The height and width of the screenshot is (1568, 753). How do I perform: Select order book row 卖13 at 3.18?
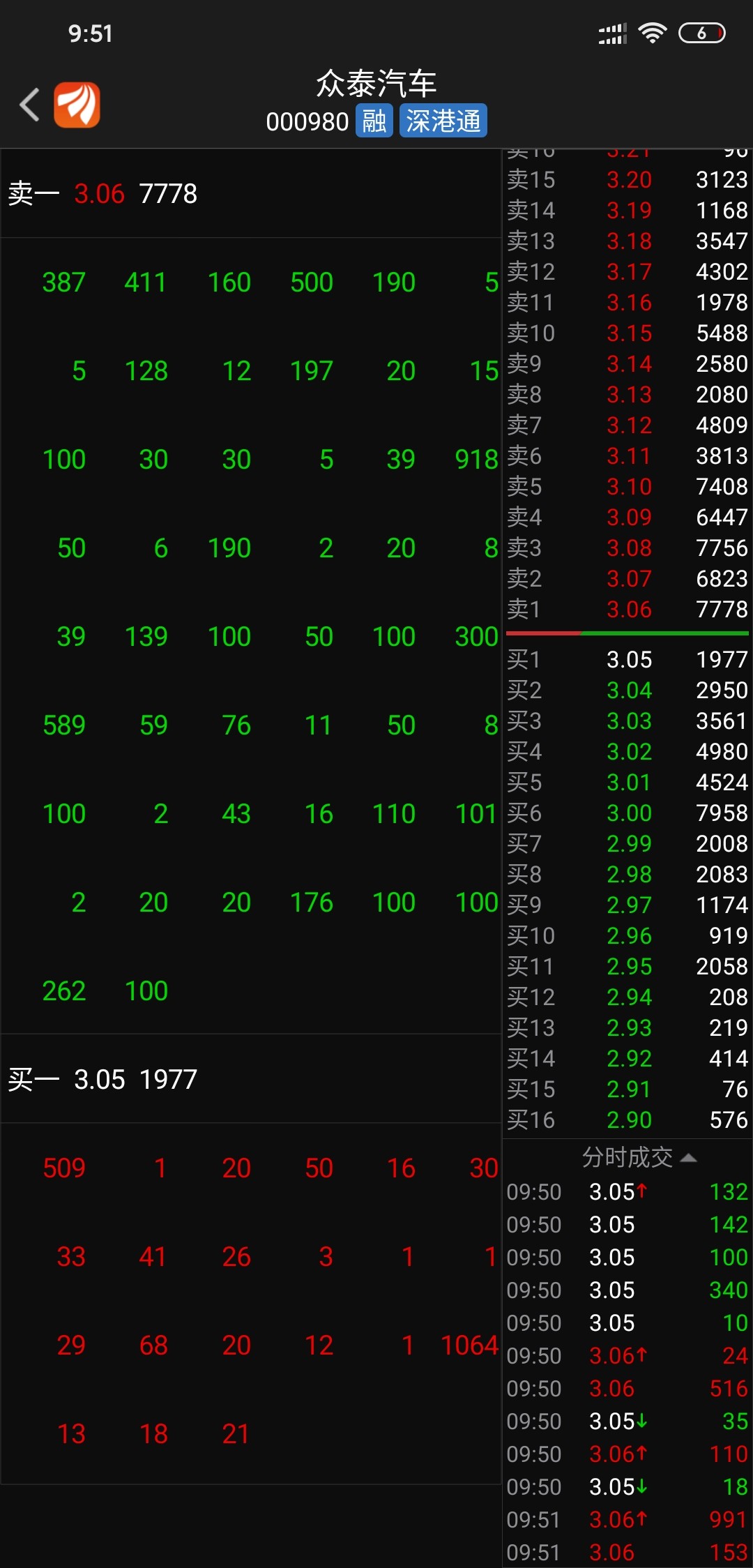[x=627, y=241]
